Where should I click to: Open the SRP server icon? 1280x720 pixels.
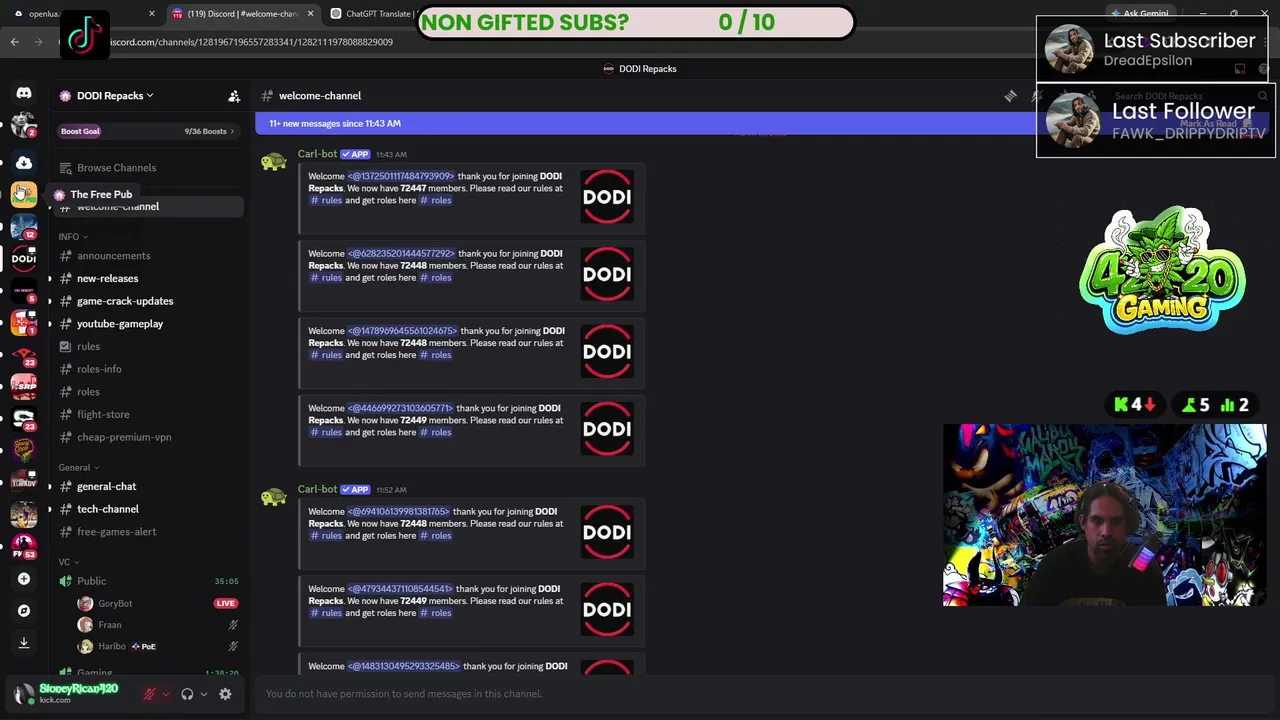click(x=24, y=386)
